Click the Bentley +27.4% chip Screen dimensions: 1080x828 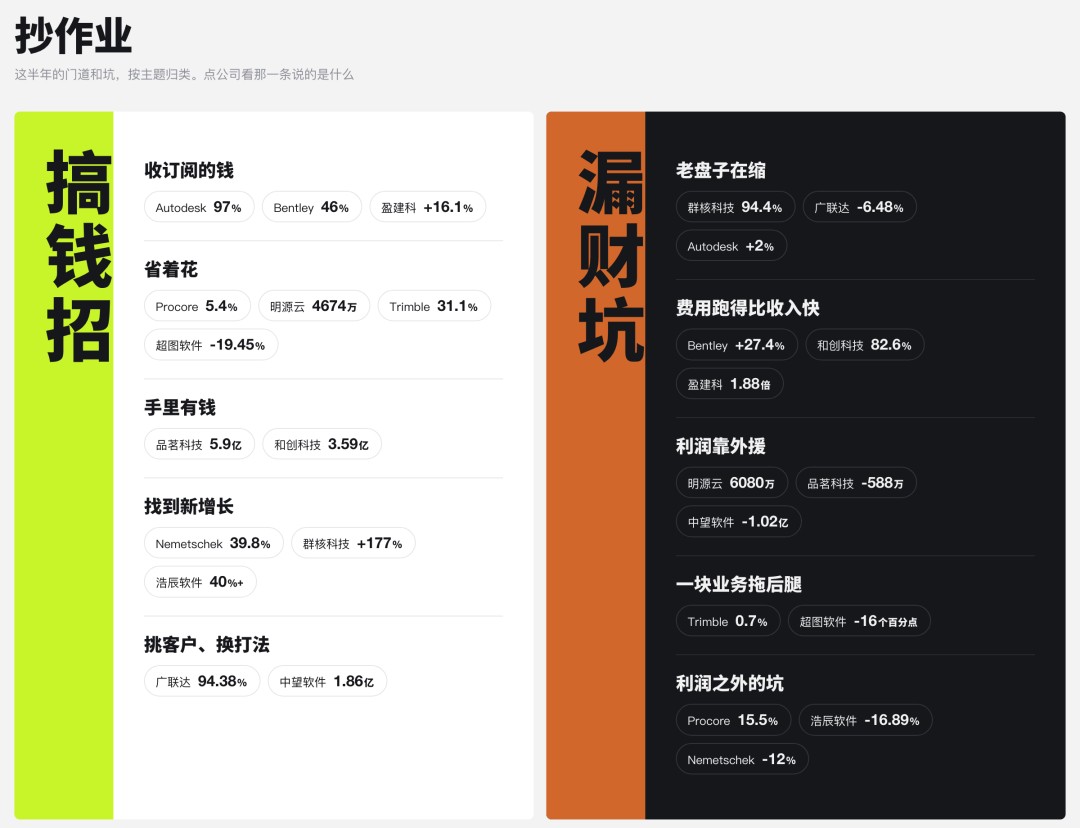(x=737, y=345)
